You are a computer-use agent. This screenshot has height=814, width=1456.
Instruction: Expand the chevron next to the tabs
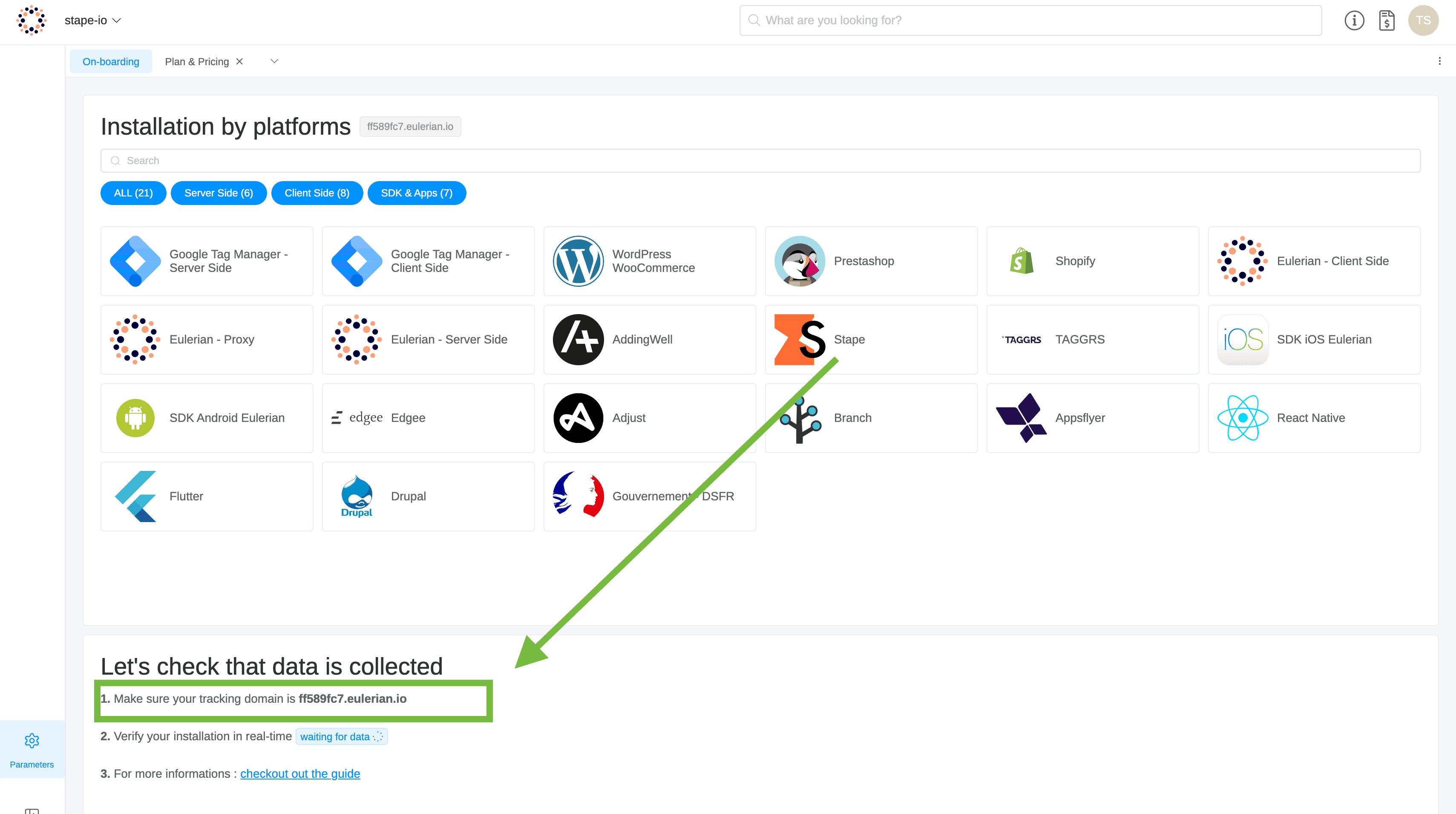(274, 61)
